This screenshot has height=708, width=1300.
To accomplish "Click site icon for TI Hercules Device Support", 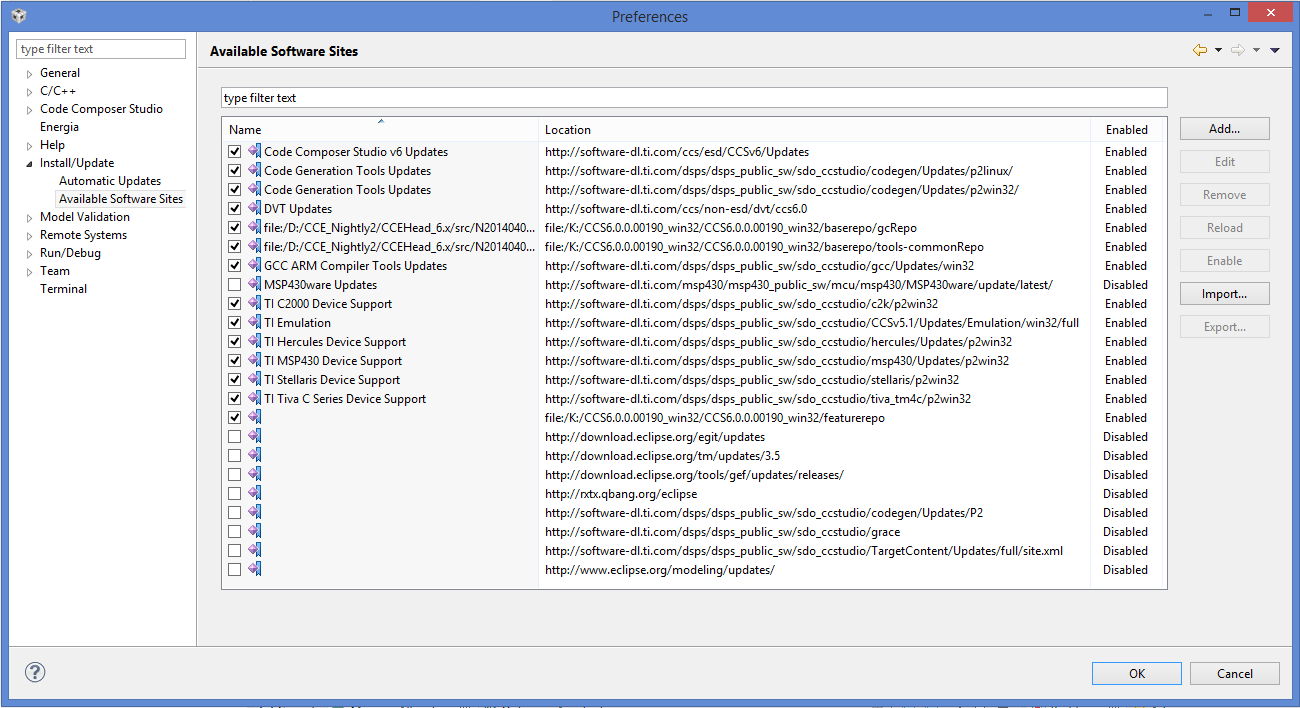I will coord(254,342).
